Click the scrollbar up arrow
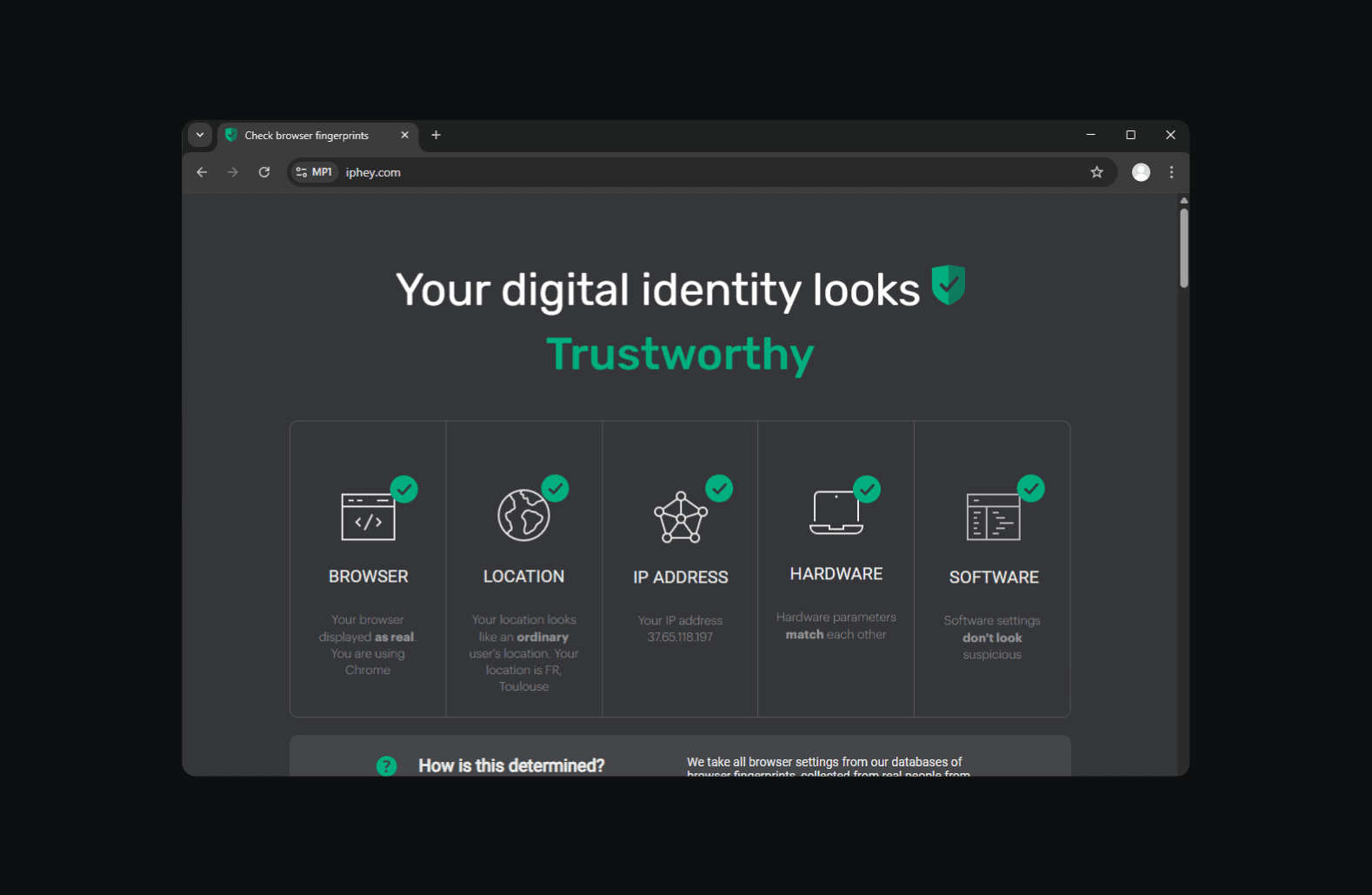Image resolution: width=1372 pixels, height=895 pixels. [x=1183, y=201]
